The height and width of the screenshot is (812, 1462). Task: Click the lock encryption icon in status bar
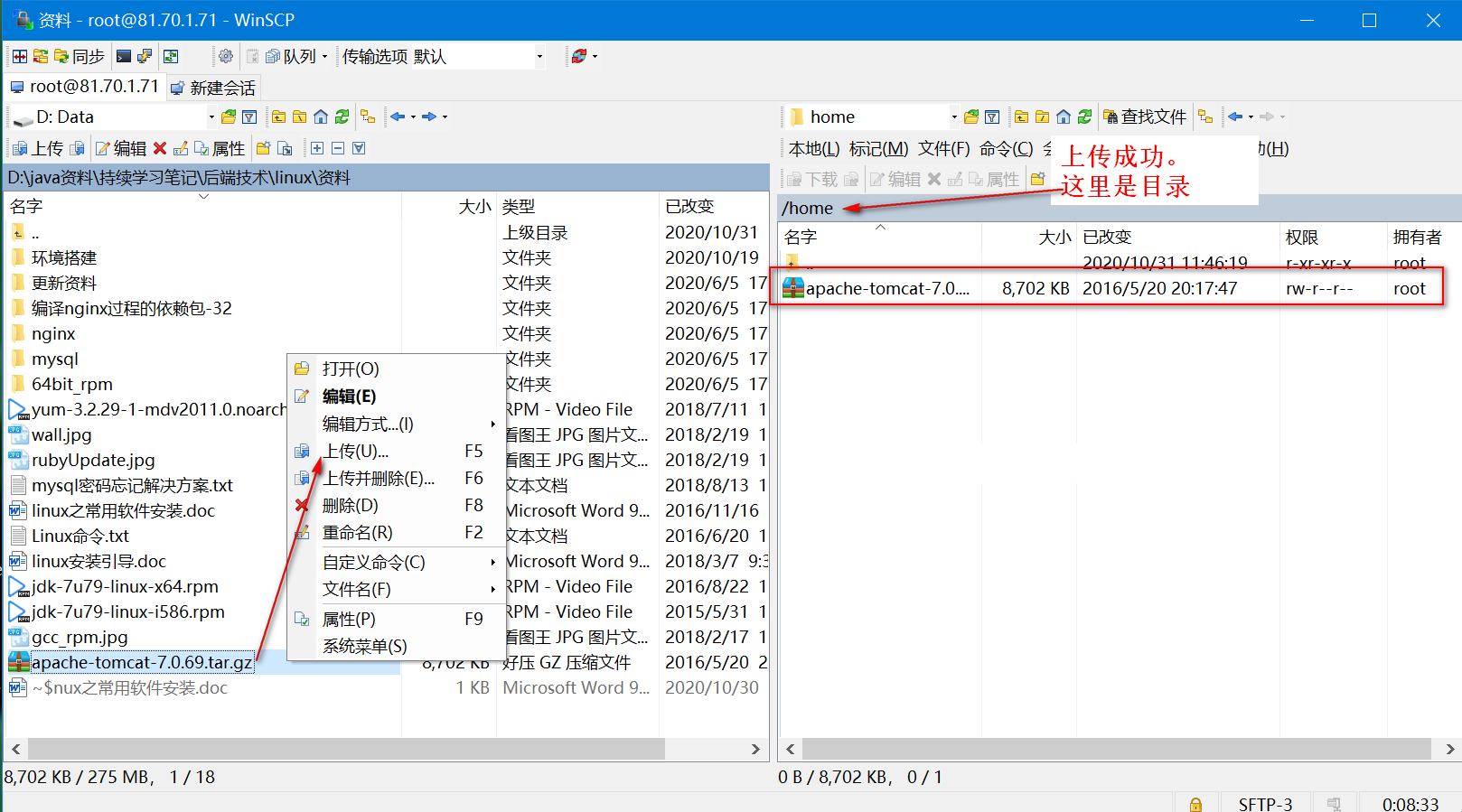[1195, 804]
